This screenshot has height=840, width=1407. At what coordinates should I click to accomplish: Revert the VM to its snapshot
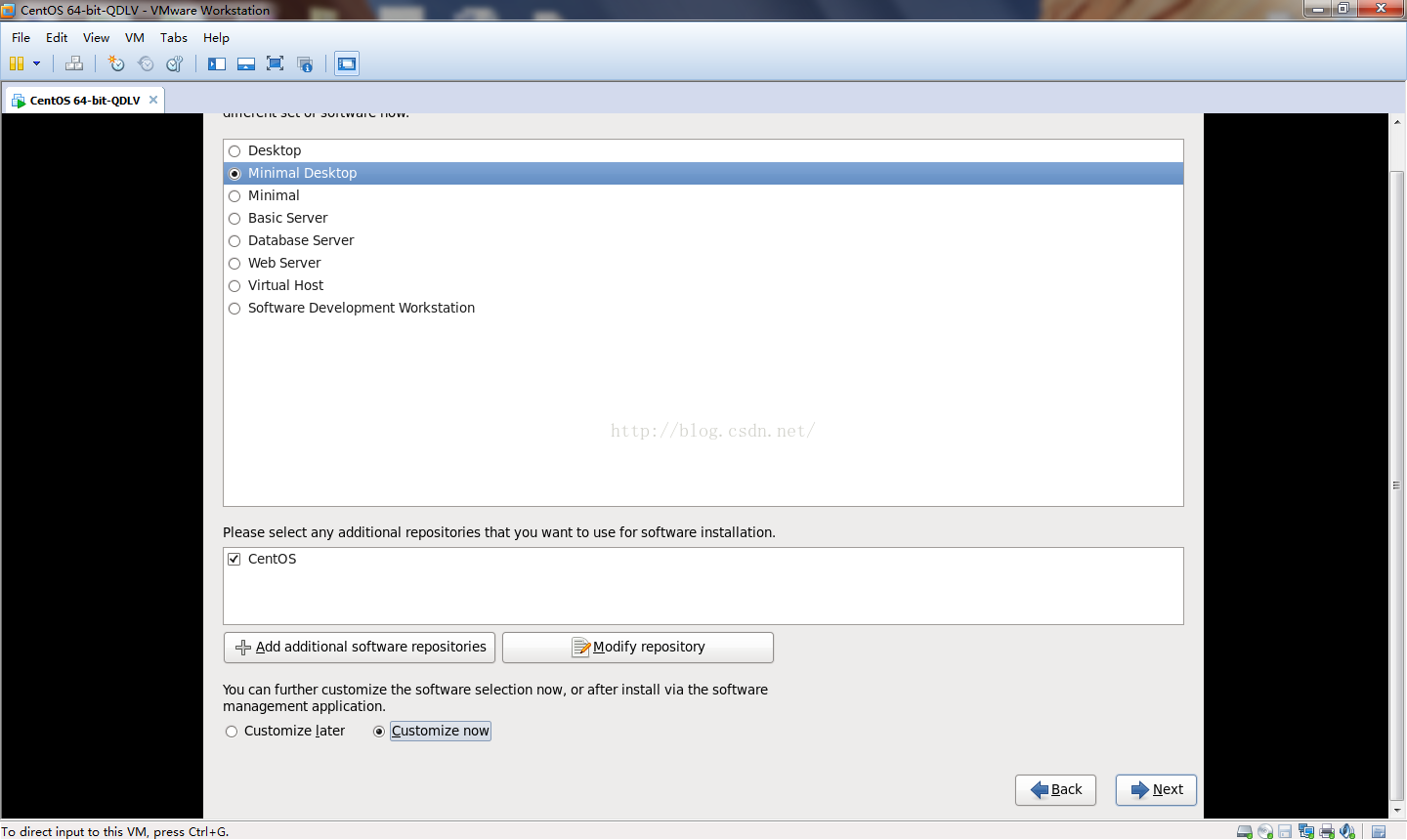146,63
